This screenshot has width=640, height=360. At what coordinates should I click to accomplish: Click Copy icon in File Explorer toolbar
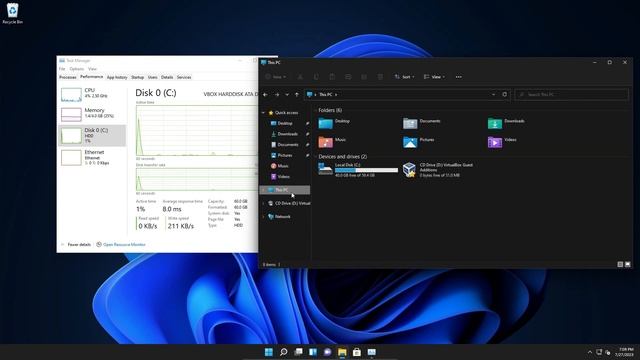pos(316,77)
